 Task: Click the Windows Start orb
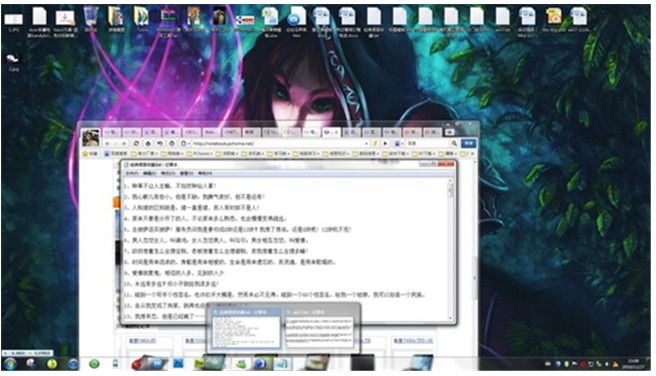(10, 364)
